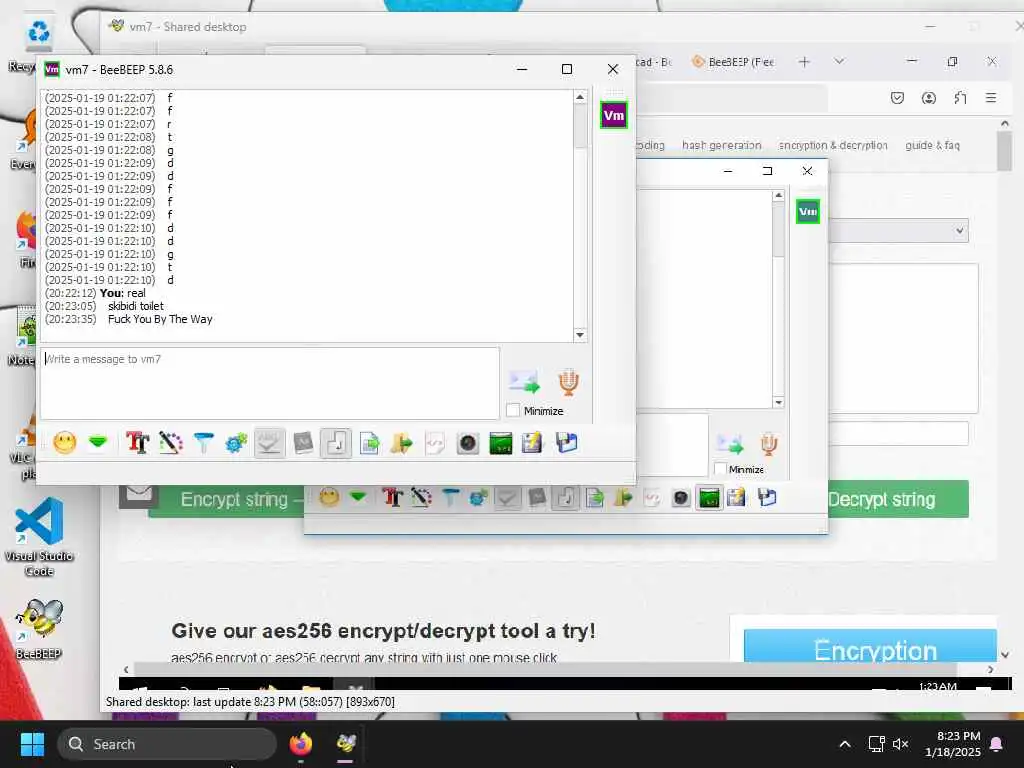The width and height of the screenshot is (1024, 768).
Task: Click camera screenshot icon in front chat toolbar
Action: click(x=468, y=443)
